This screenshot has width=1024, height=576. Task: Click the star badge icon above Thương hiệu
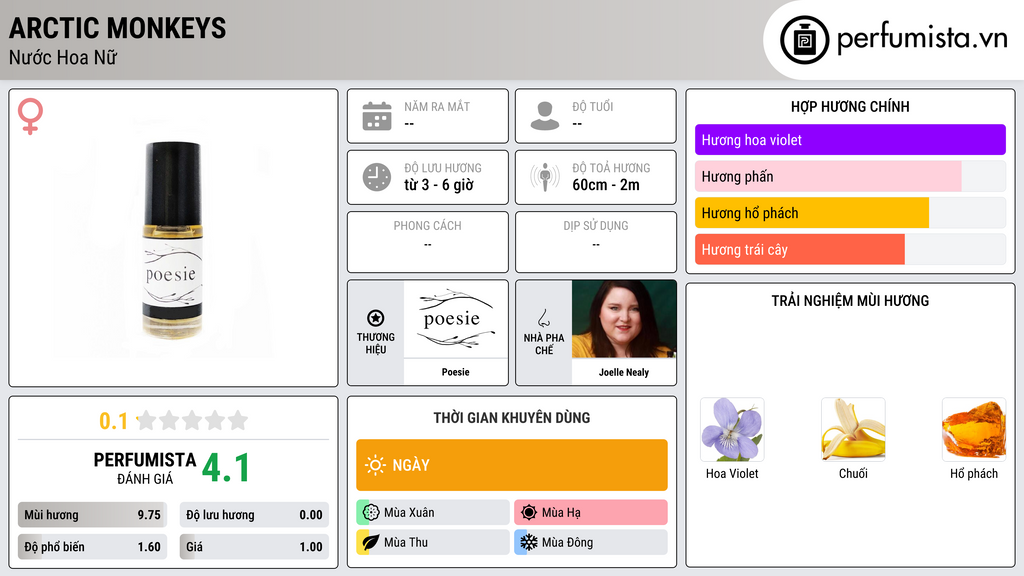pos(376,318)
